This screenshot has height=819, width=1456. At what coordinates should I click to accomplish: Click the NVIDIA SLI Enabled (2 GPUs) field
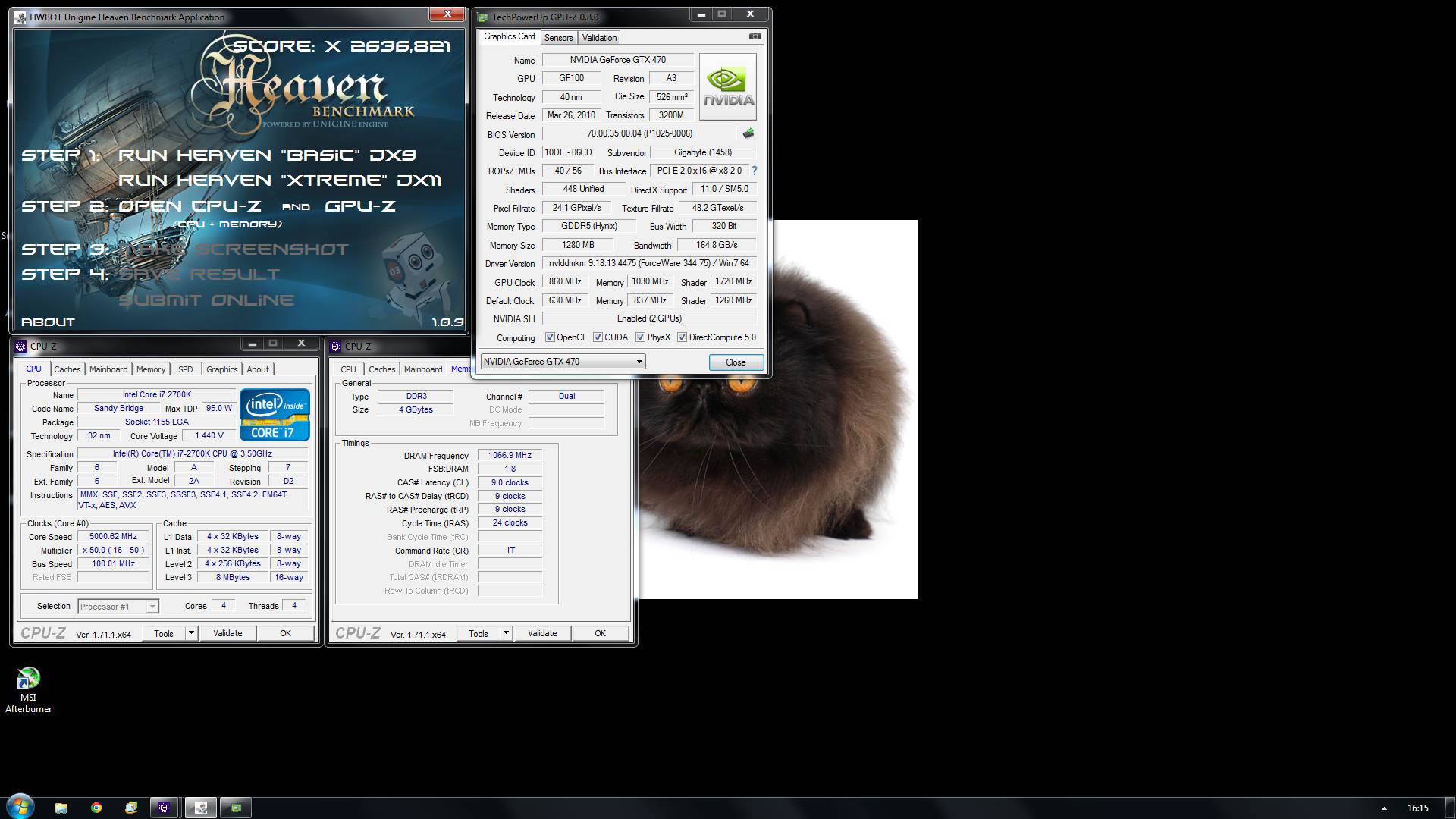649,318
